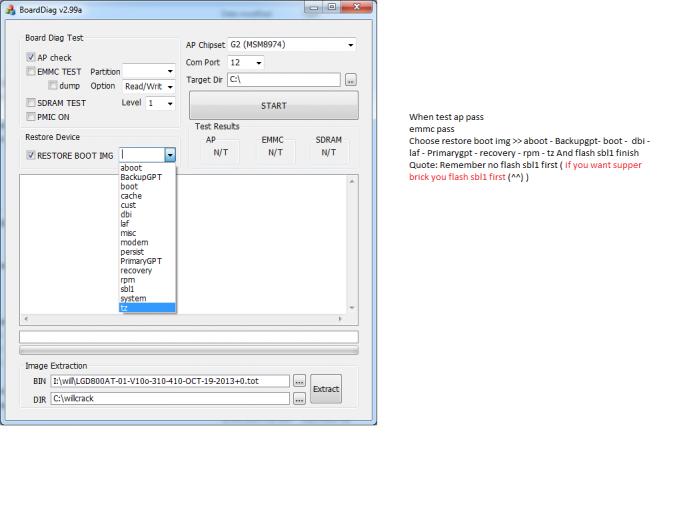693x520 pixels.
Task: Click the BIN file path field
Action: click(x=170, y=381)
